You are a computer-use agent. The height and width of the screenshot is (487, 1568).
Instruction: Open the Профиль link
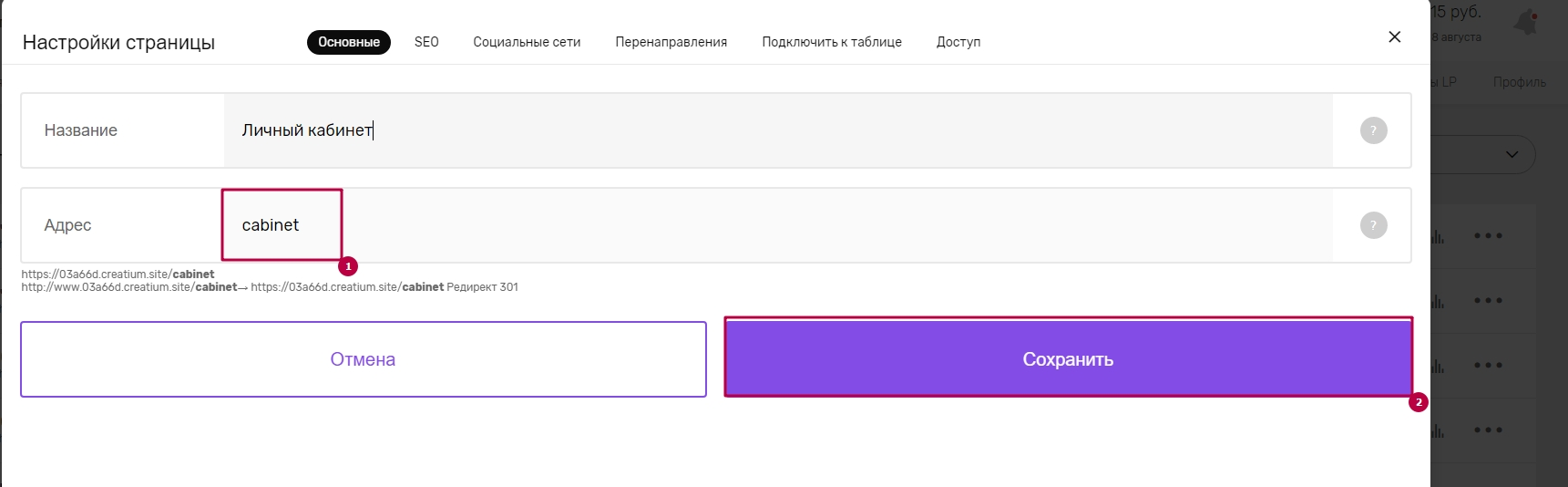pos(1520,82)
